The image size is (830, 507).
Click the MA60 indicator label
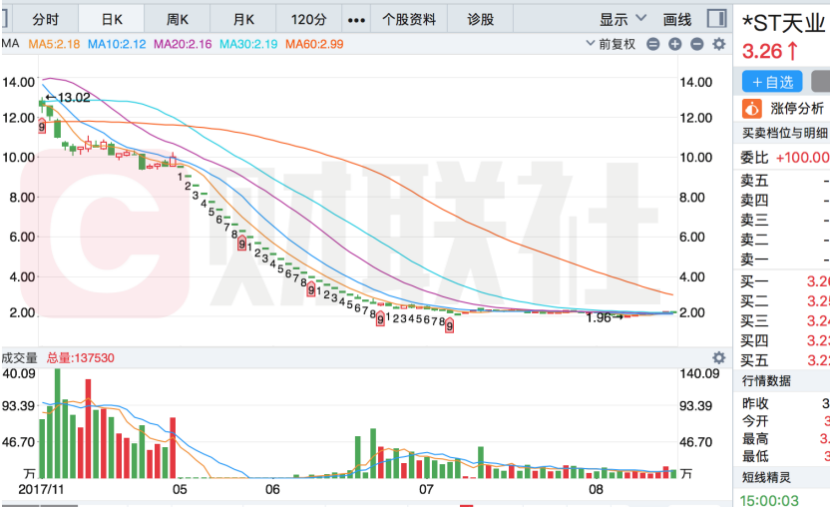(316, 44)
